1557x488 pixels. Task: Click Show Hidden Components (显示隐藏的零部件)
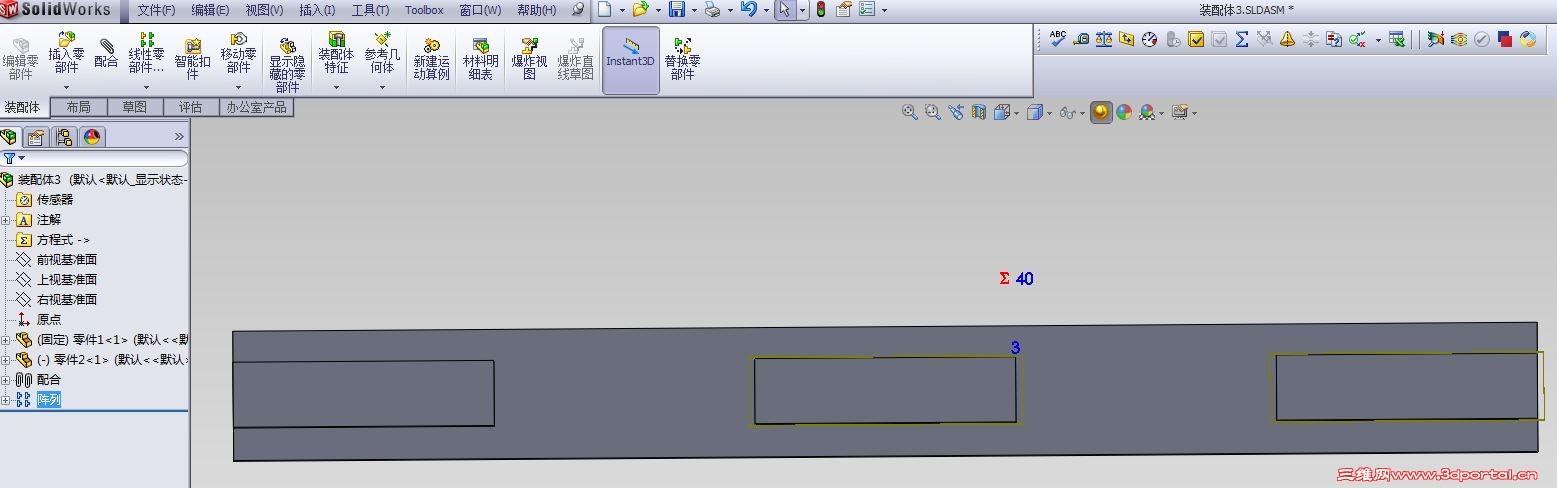[x=286, y=65]
